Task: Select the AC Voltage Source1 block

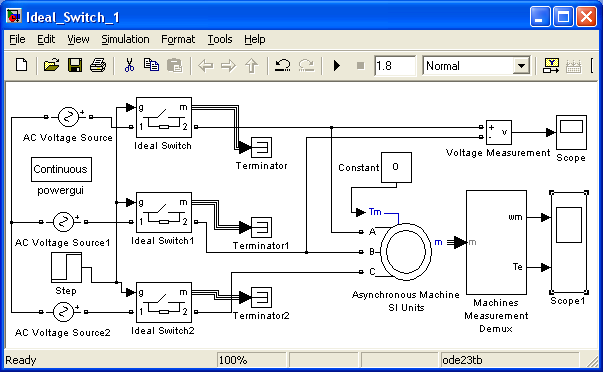Action: (x=63, y=222)
